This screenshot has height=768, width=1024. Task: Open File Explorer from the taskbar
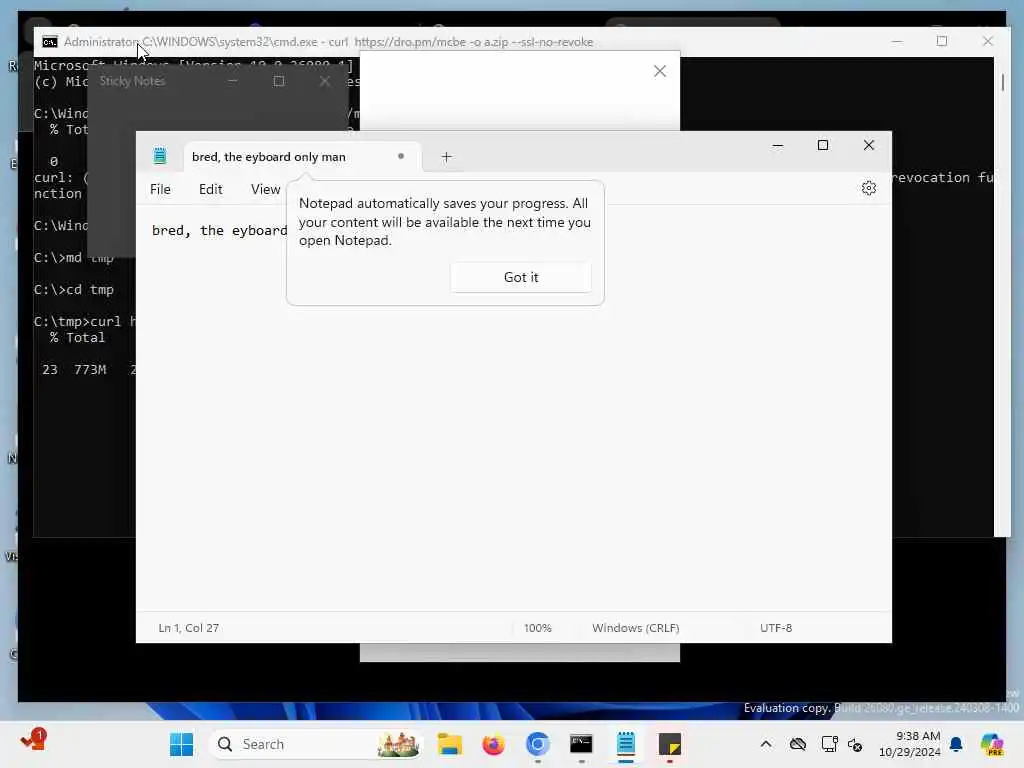click(450, 744)
